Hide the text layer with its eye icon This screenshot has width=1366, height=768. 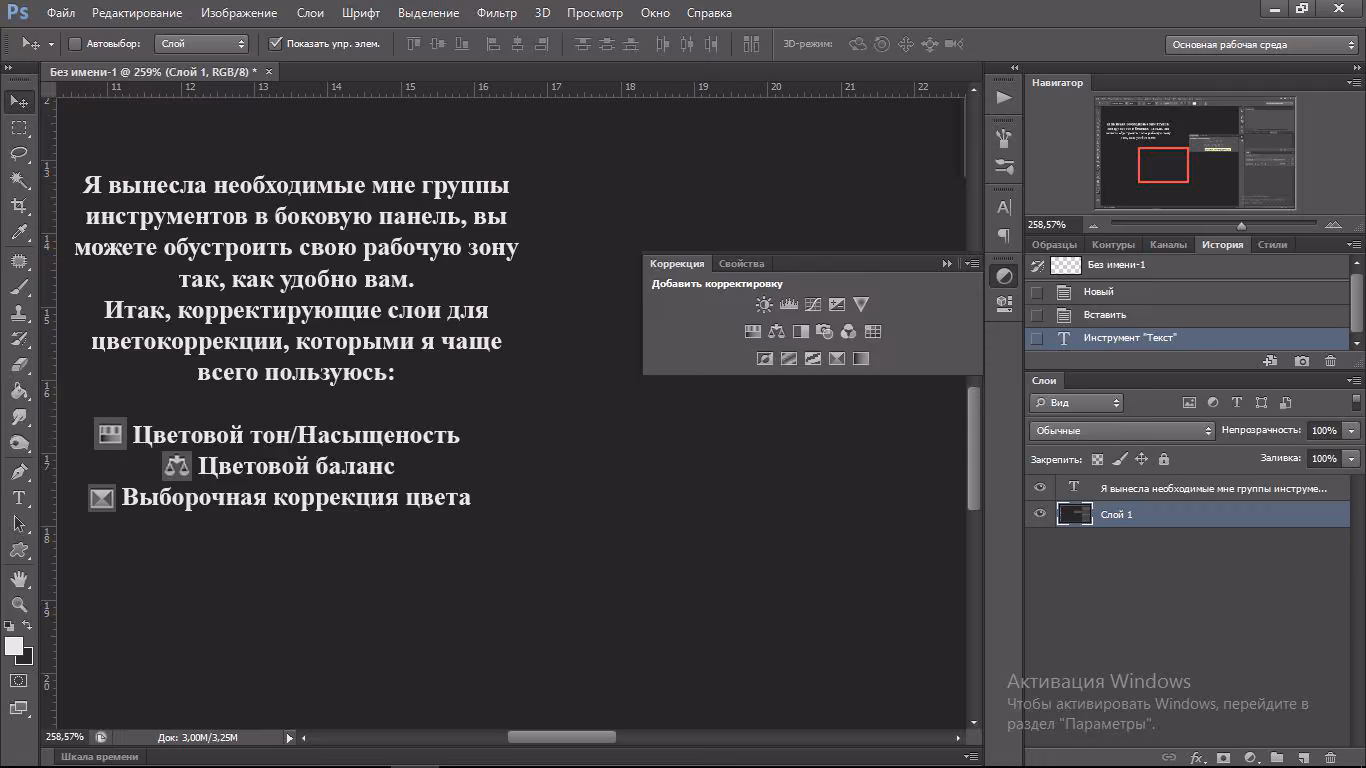coord(1040,487)
